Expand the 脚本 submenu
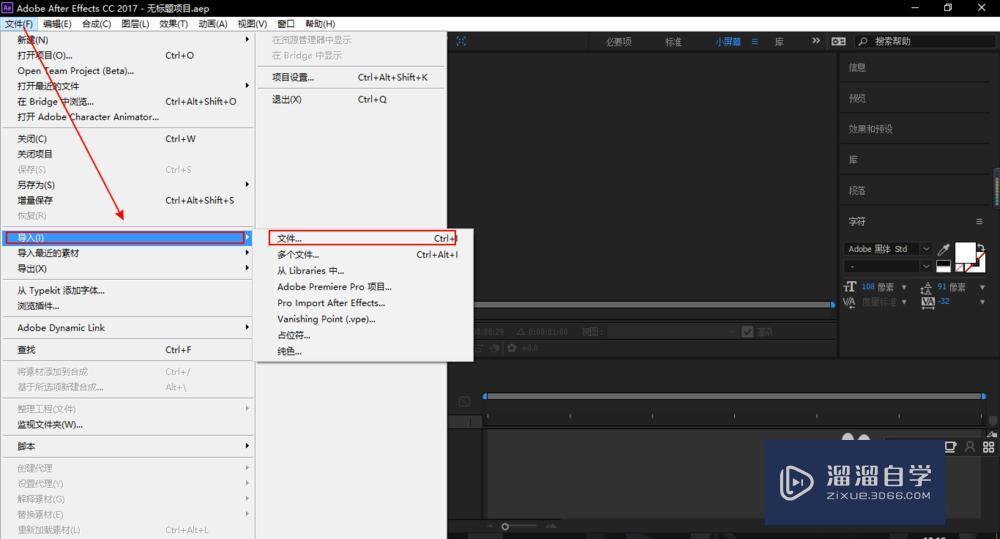The width and height of the screenshot is (1000, 539). (x=247, y=446)
